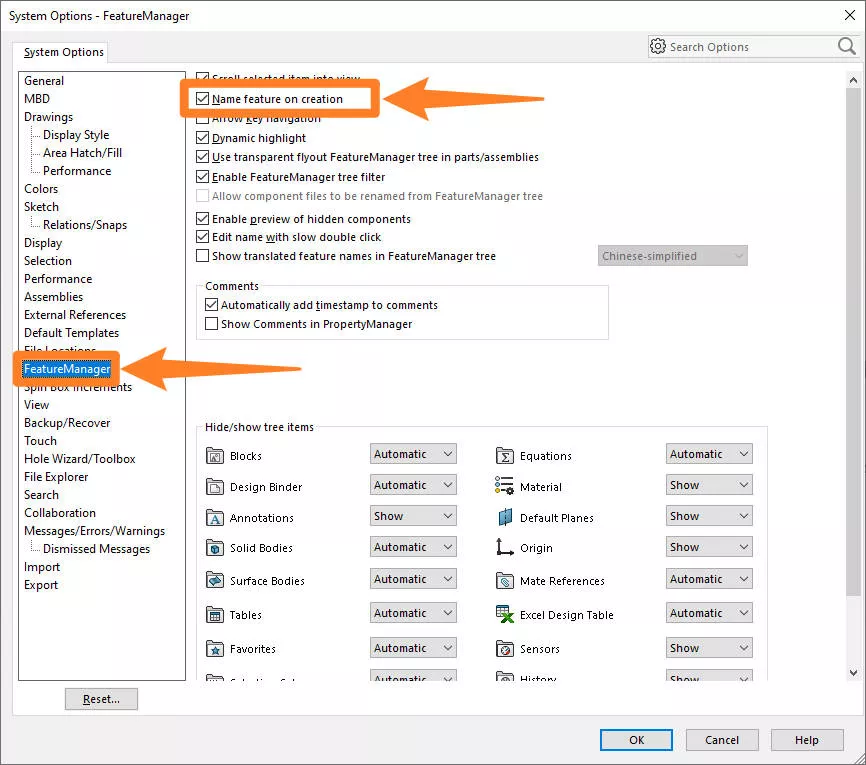This screenshot has width=866, height=765.
Task: Click the search magnifier icon
Action: click(846, 47)
